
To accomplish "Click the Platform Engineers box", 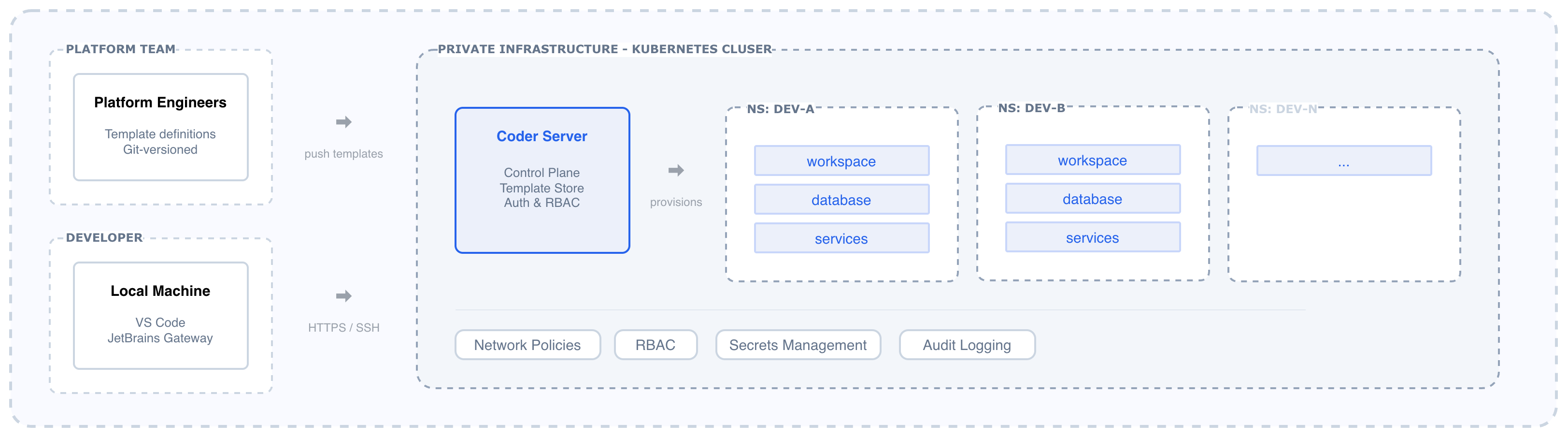I will [x=161, y=127].
